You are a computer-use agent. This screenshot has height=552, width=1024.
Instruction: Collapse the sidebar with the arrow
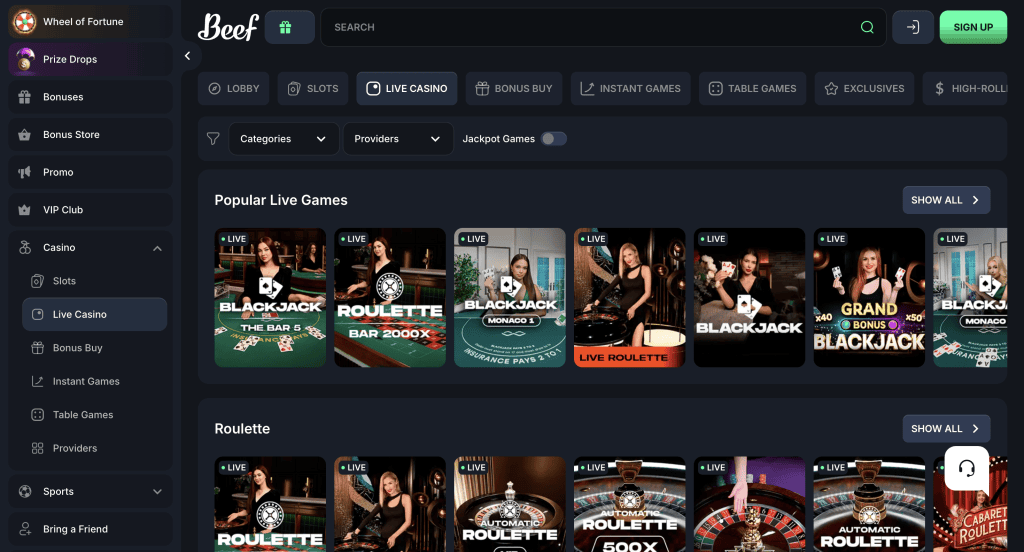(187, 56)
